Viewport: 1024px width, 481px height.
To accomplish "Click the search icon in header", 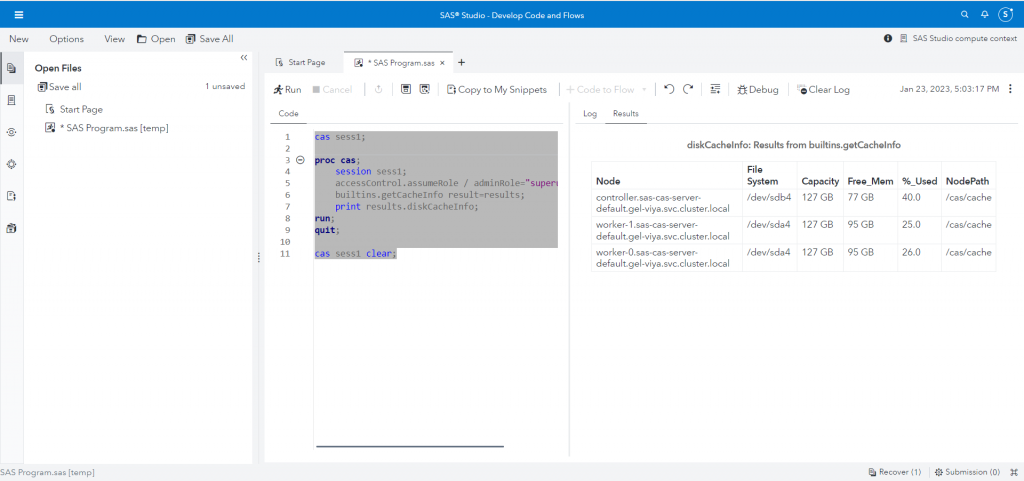I will coord(964,15).
